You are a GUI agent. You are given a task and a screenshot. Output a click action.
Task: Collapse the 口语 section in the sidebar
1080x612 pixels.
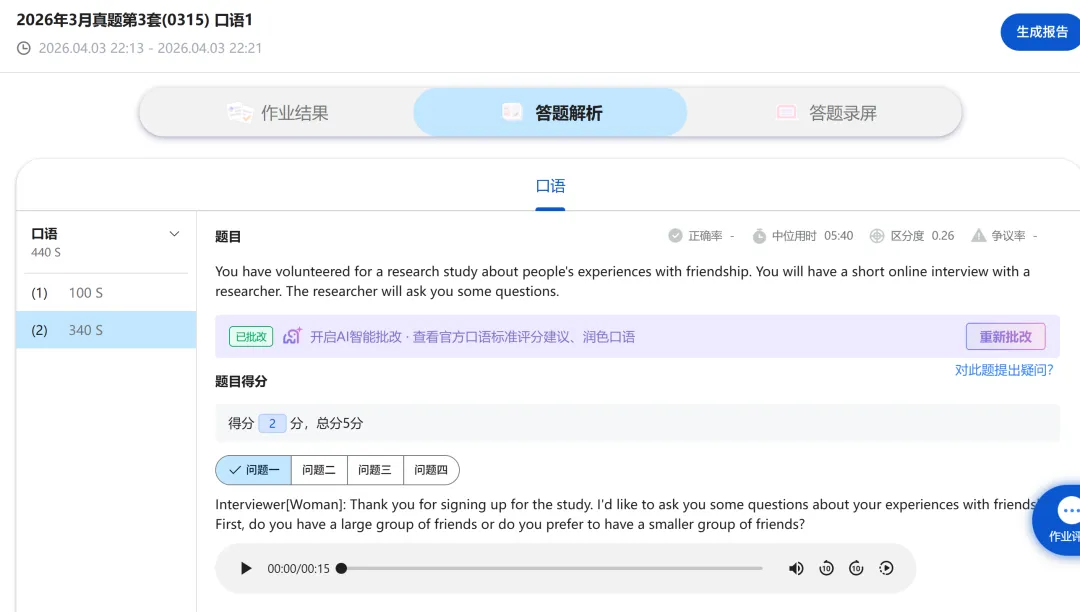point(174,232)
